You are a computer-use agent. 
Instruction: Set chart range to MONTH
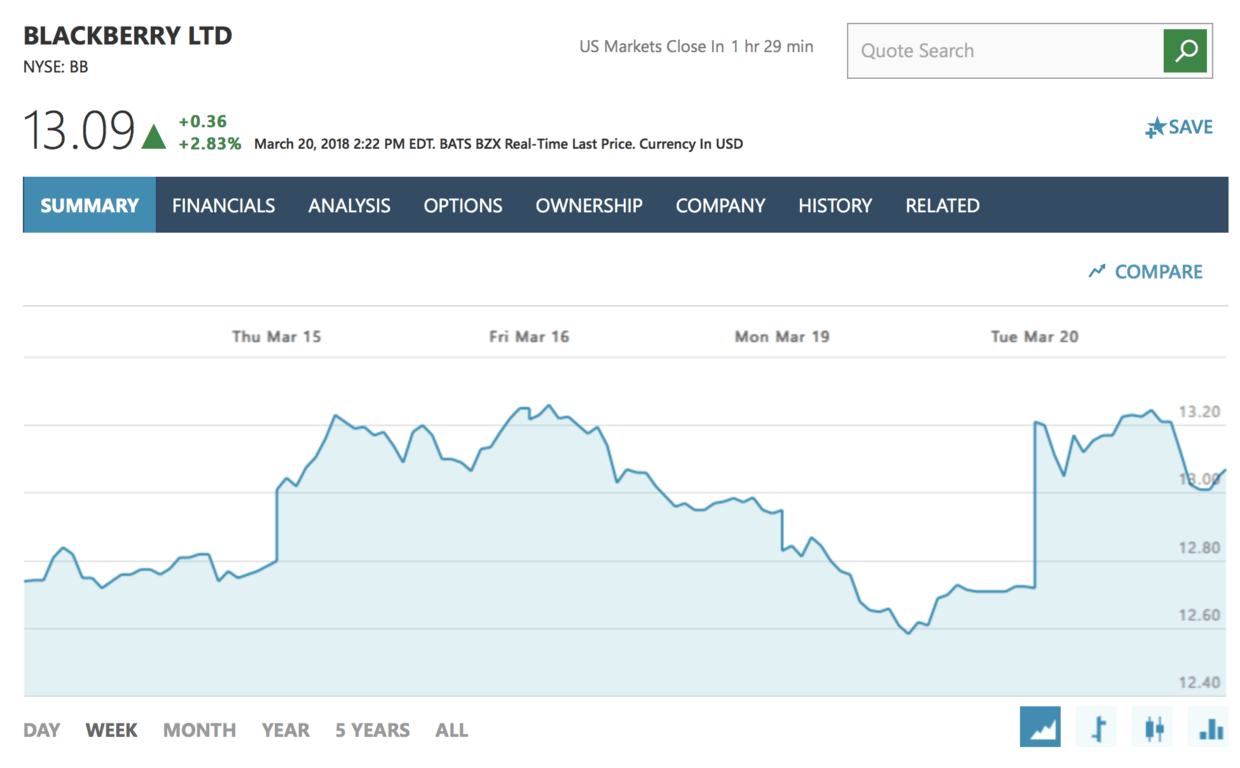tap(199, 730)
